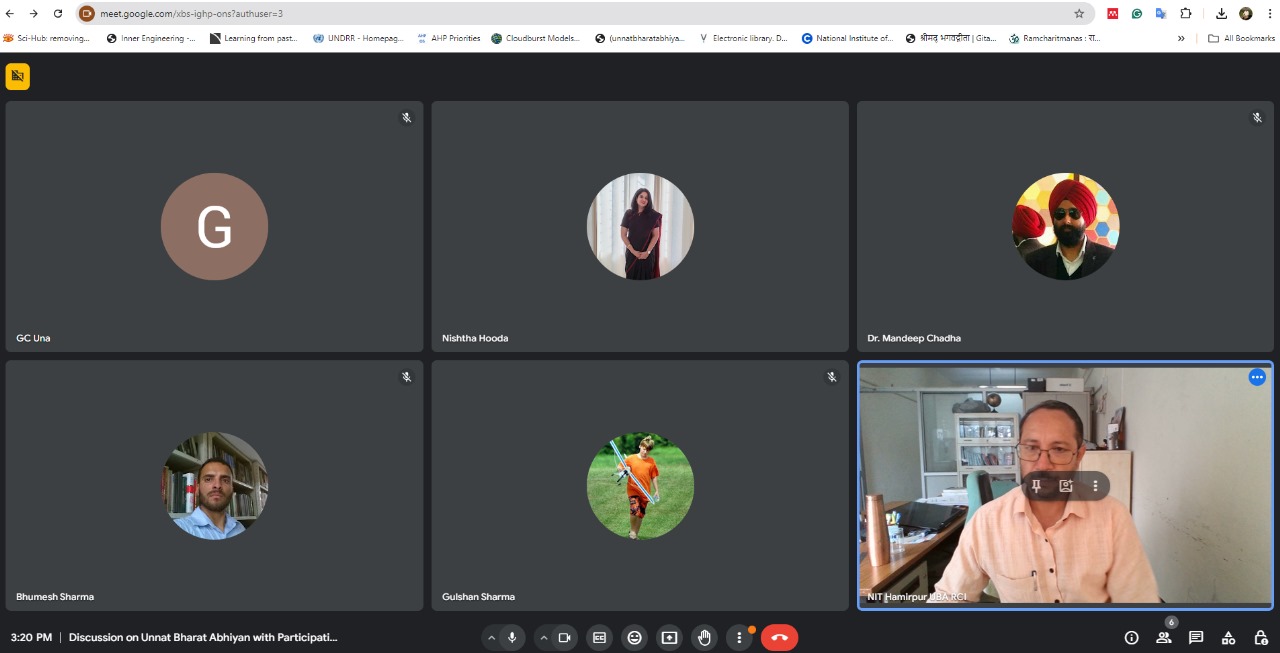Expand audio settings arrow beside microphone
This screenshot has height=653, width=1280.
(491, 638)
